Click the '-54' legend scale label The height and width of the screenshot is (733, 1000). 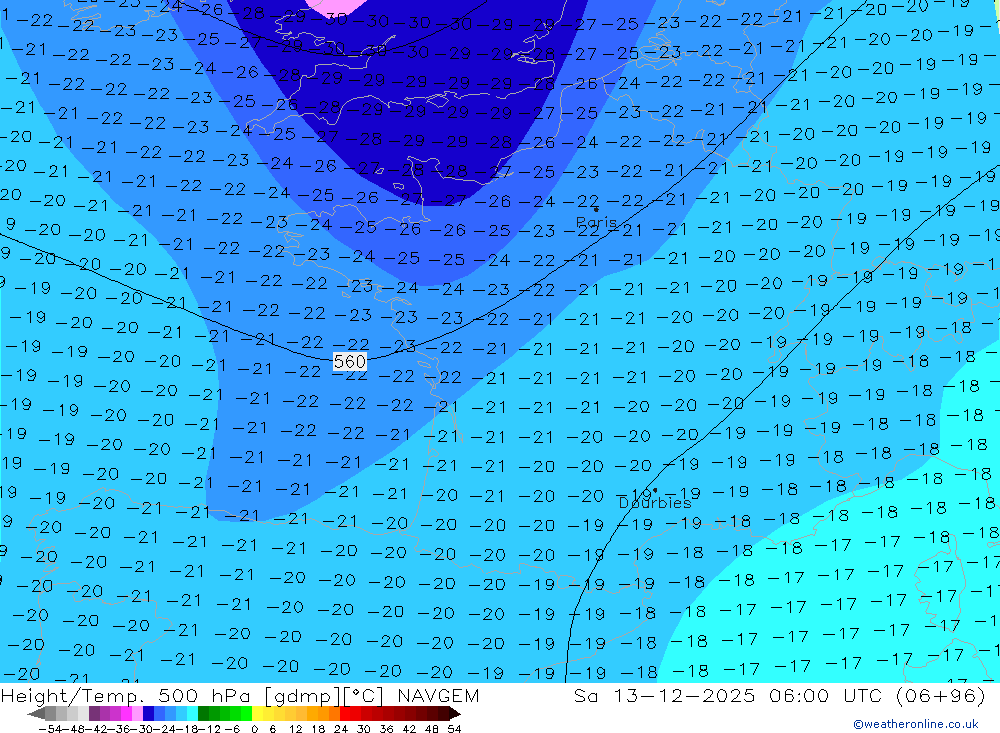point(50,729)
